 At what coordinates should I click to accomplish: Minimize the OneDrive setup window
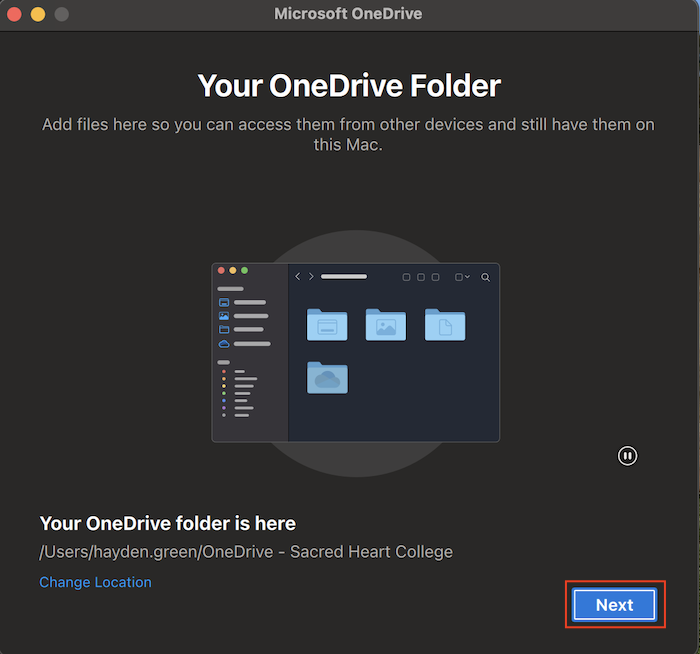(x=38, y=14)
